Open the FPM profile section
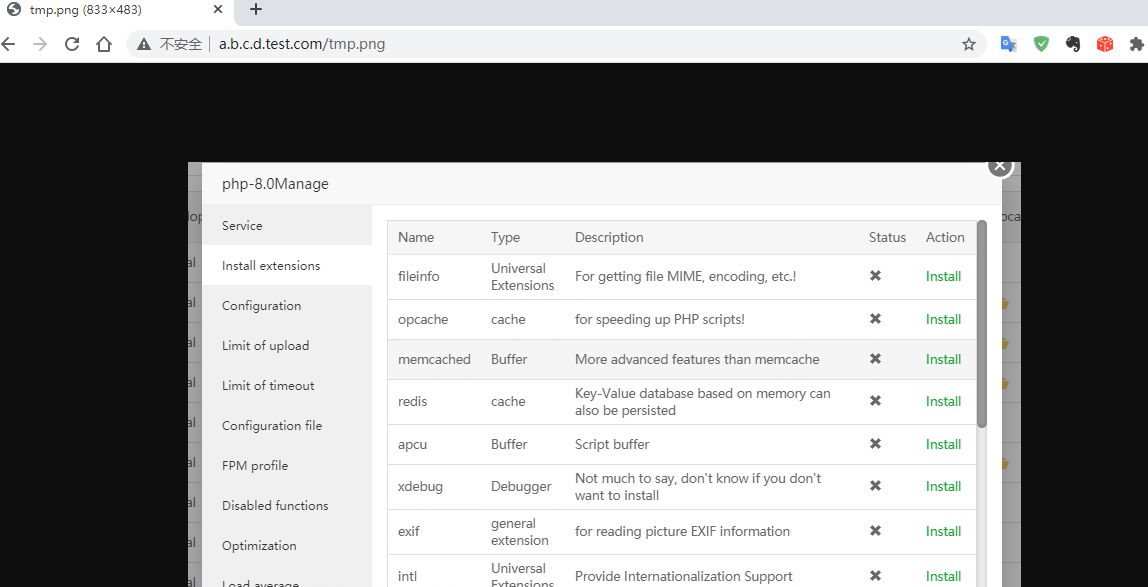Screen dimensions: 1148x587 coord(286,466)
